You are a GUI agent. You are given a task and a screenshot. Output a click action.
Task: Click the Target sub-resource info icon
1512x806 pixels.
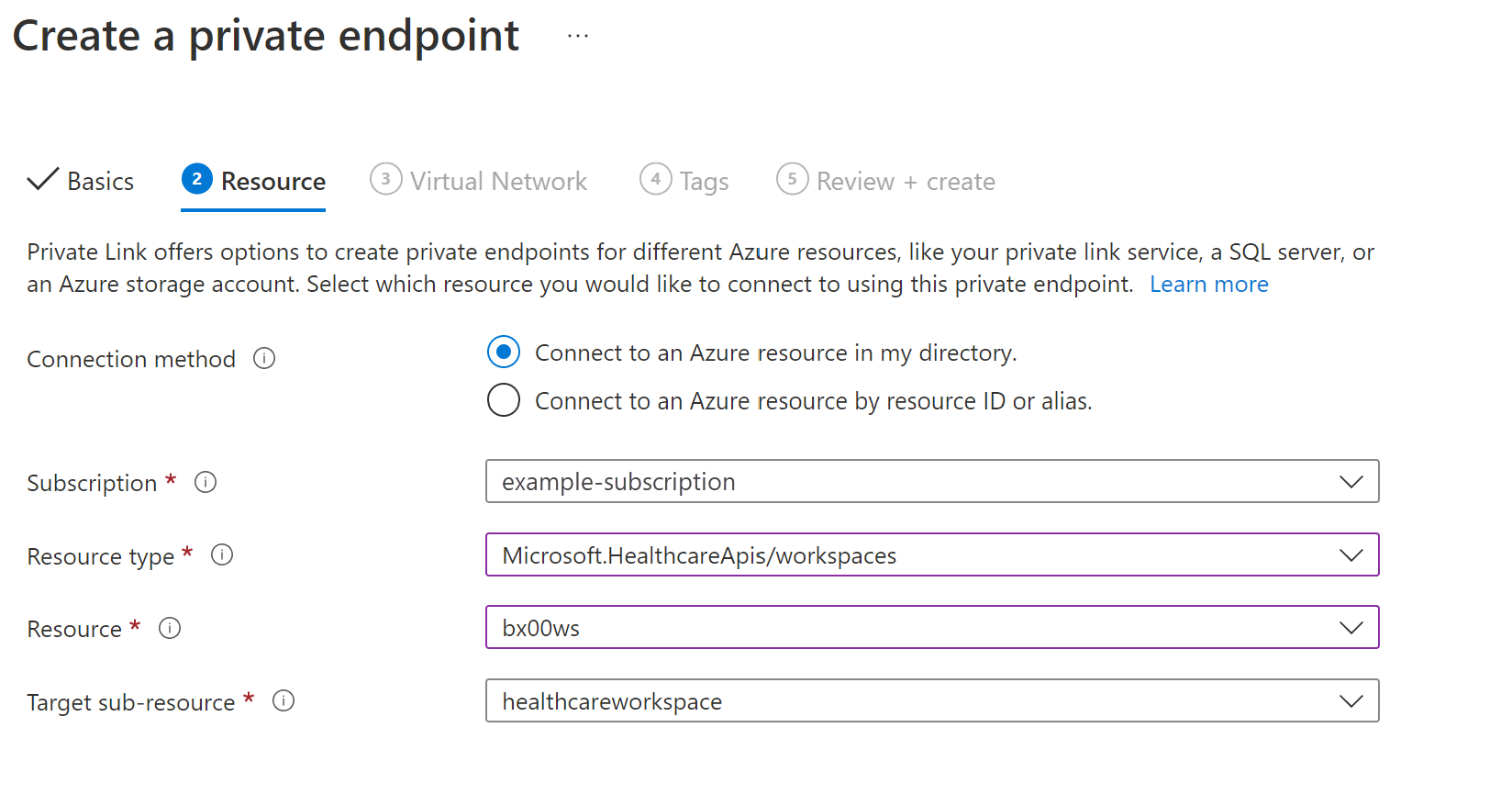click(283, 700)
